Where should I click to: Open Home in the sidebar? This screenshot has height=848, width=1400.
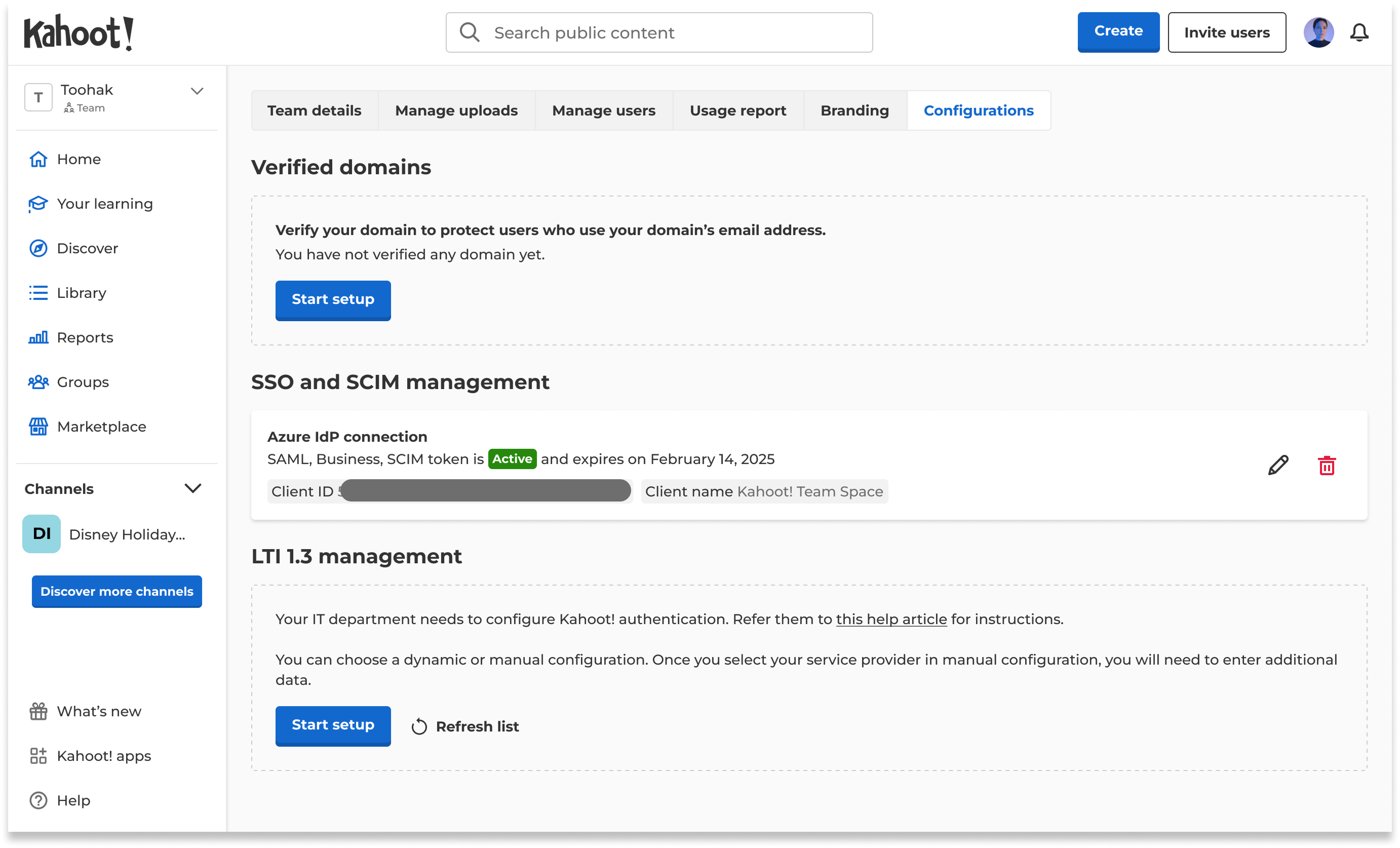79,159
